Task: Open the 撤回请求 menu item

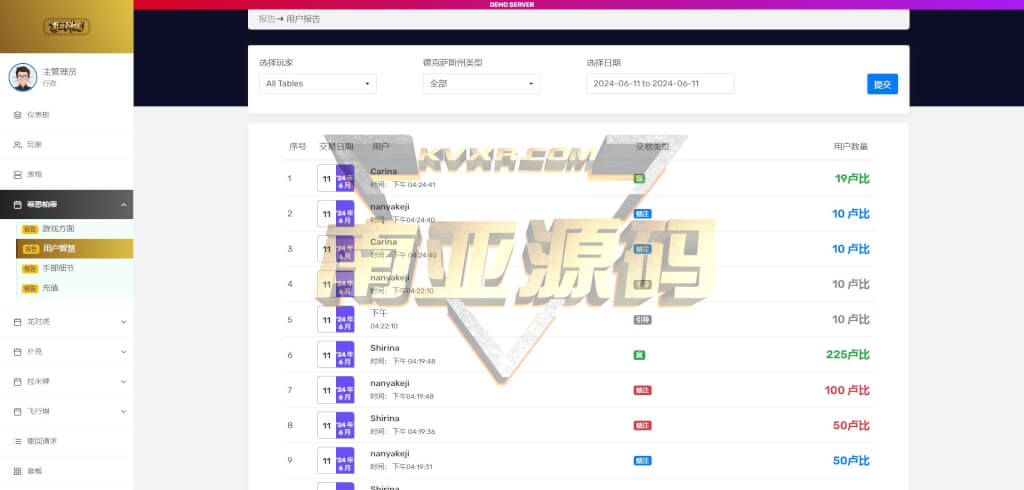Action: pyautogui.click(x=67, y=441)
